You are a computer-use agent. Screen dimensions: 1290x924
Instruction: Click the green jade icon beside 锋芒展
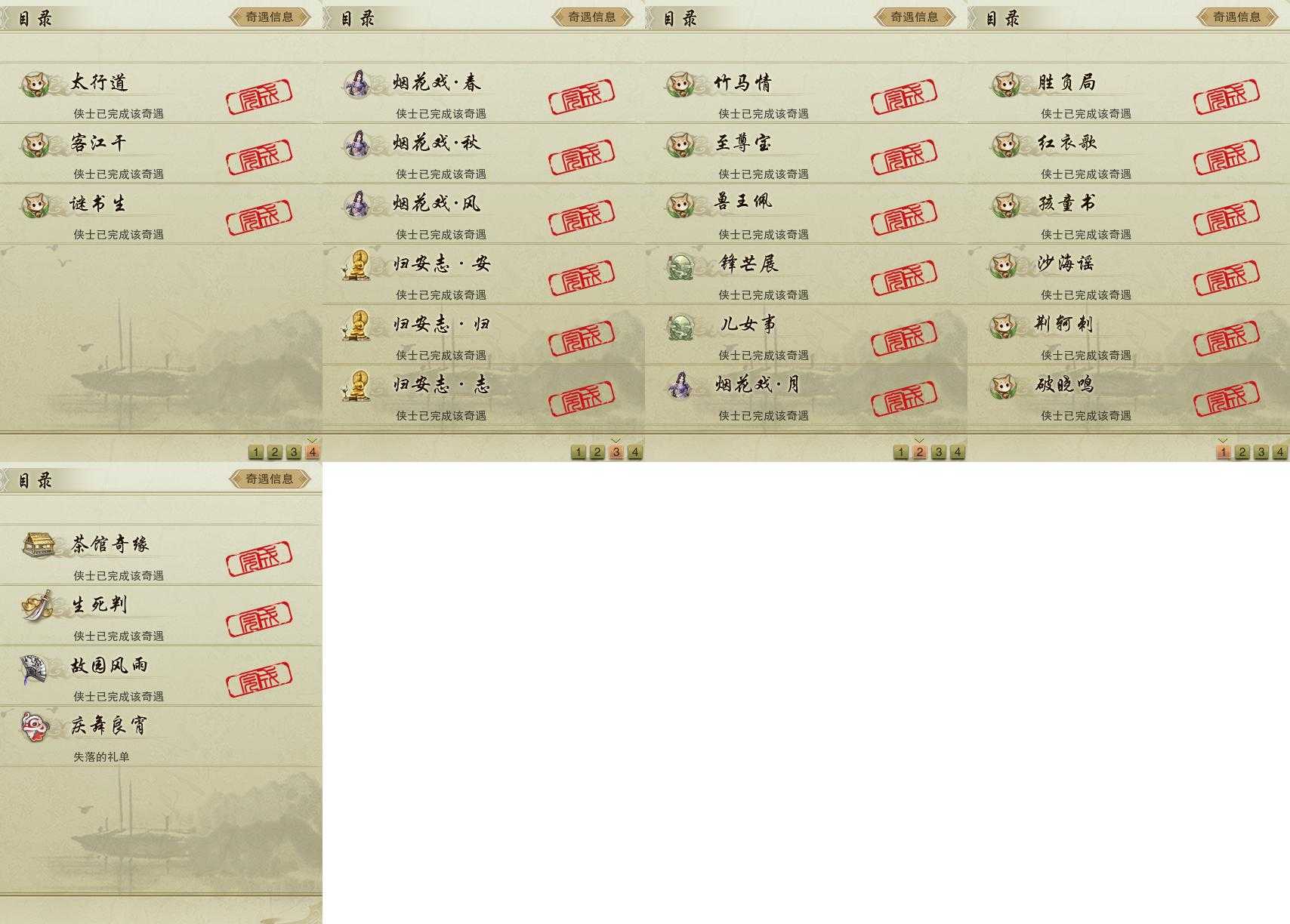[x=681, y=265]
